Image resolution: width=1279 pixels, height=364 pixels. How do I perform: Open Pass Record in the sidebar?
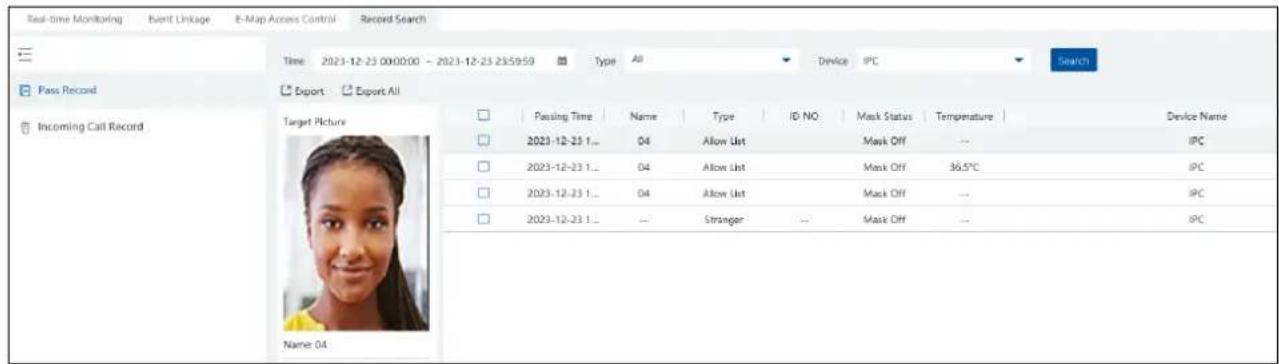click(x=68, y=90)
